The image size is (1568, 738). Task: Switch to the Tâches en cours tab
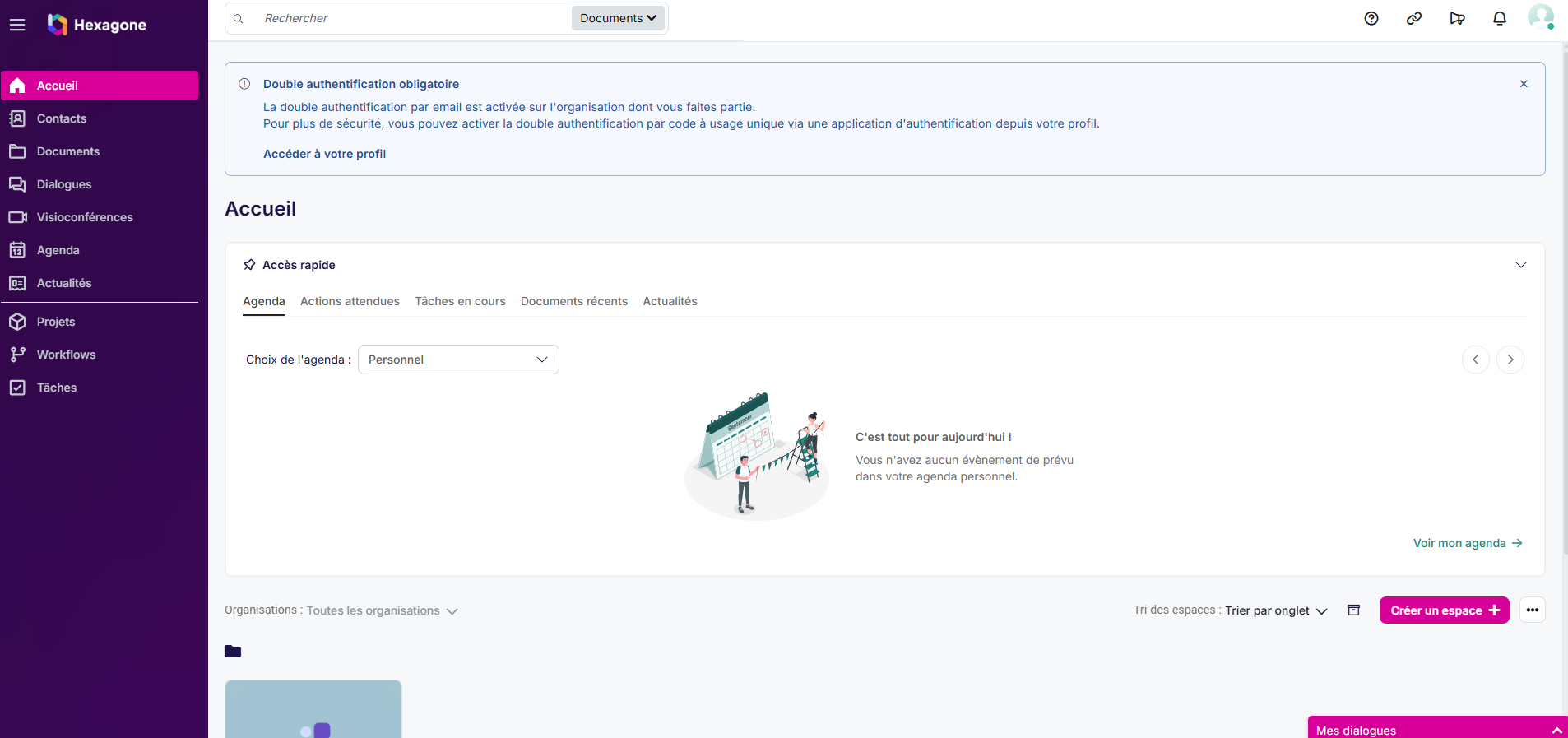click(460, 301)
